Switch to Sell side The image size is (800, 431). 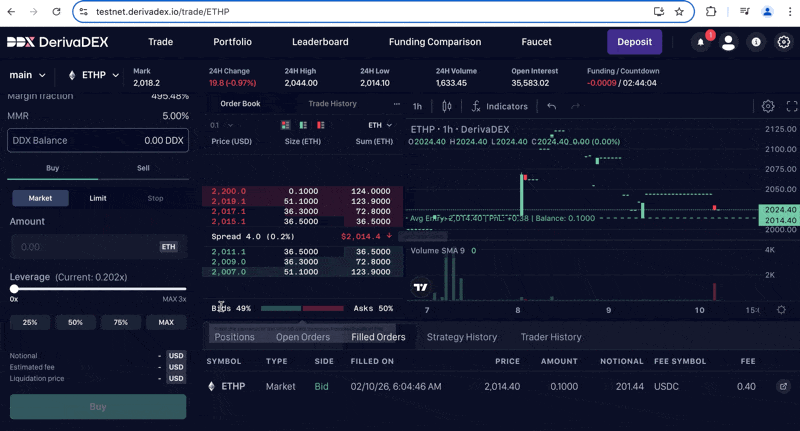click(143, 168)
